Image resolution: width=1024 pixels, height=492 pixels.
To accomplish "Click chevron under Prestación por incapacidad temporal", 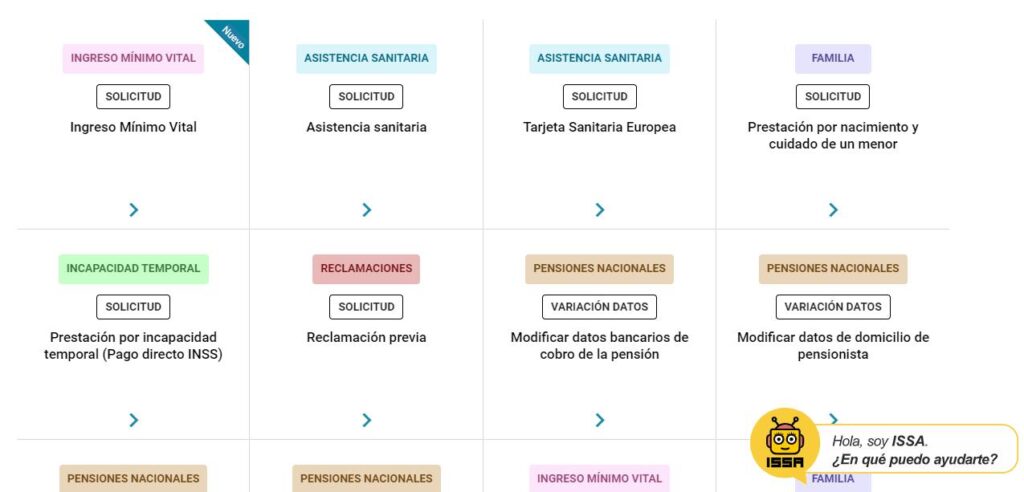I will [133, 420].
